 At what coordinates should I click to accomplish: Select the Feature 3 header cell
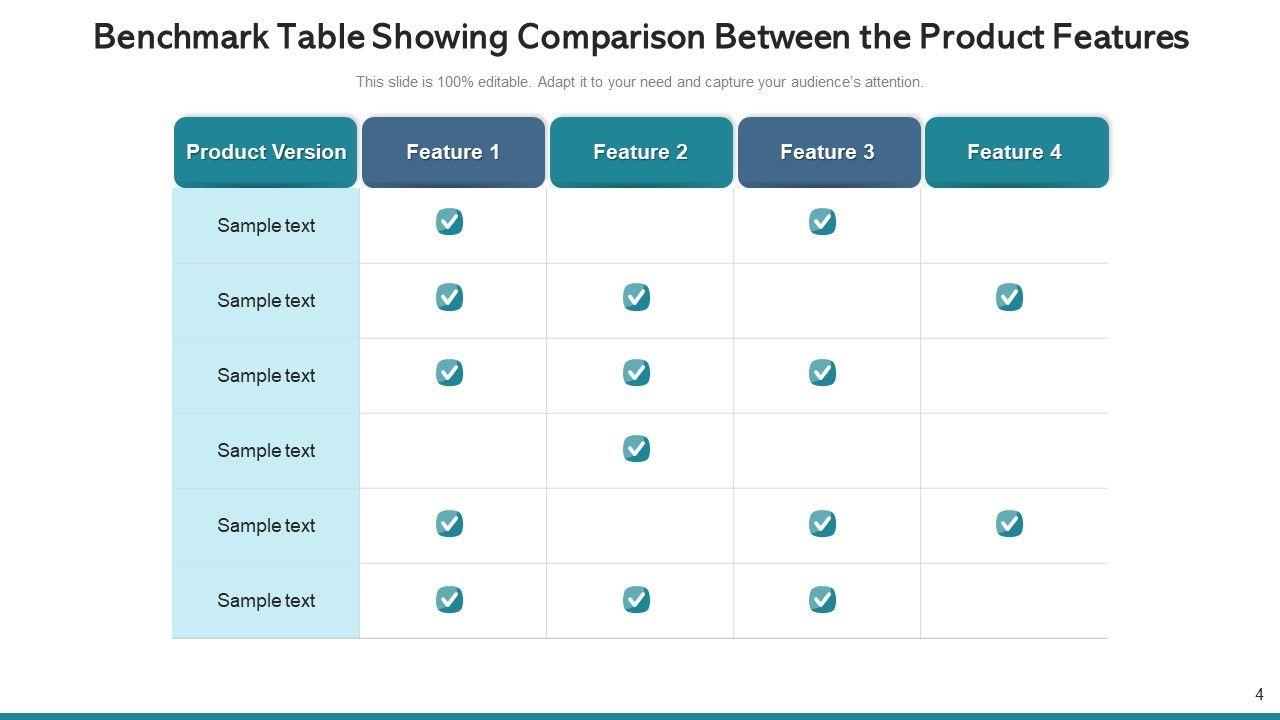(828, 152)
